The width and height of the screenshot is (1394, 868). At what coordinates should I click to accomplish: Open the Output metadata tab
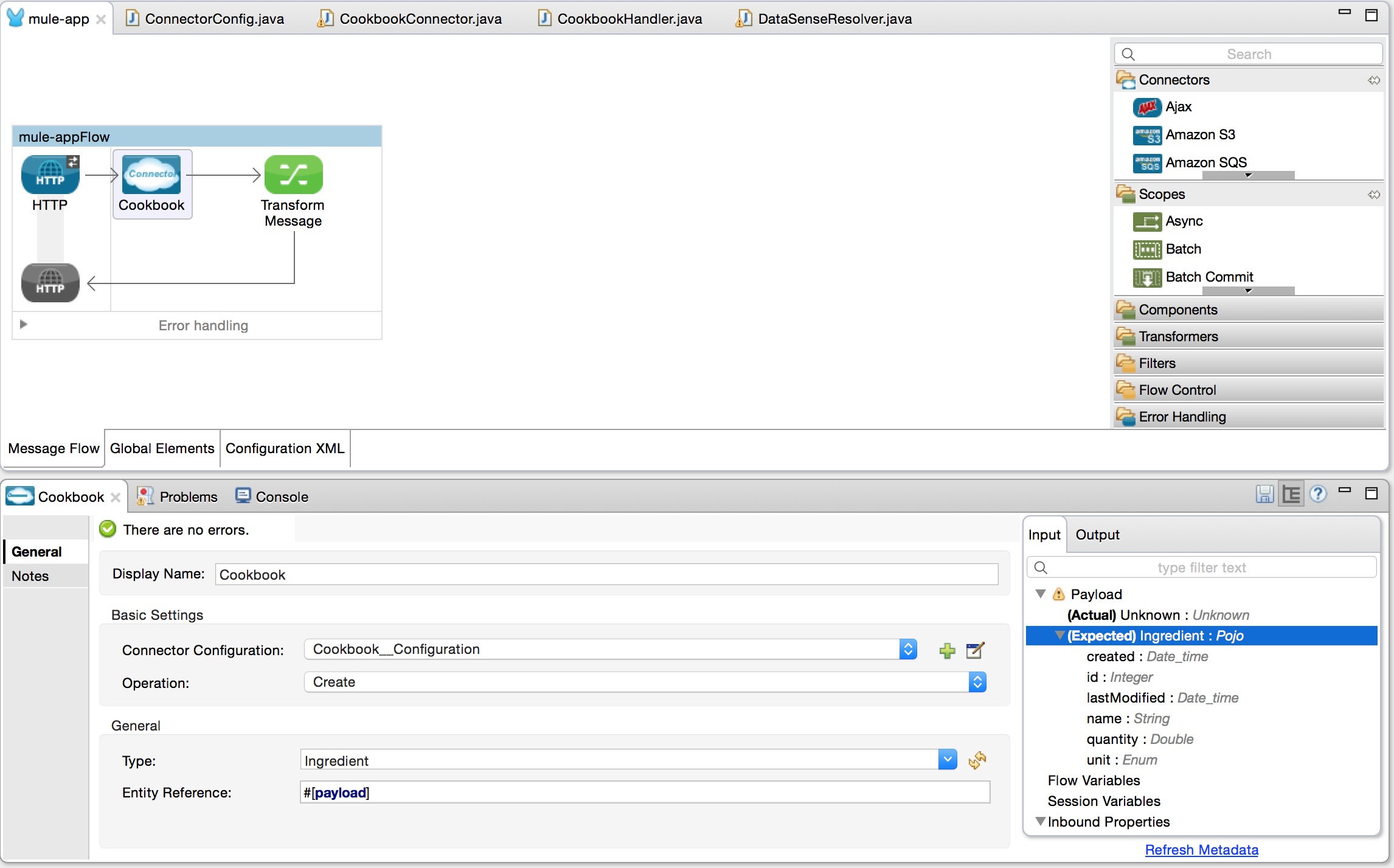1097,535
